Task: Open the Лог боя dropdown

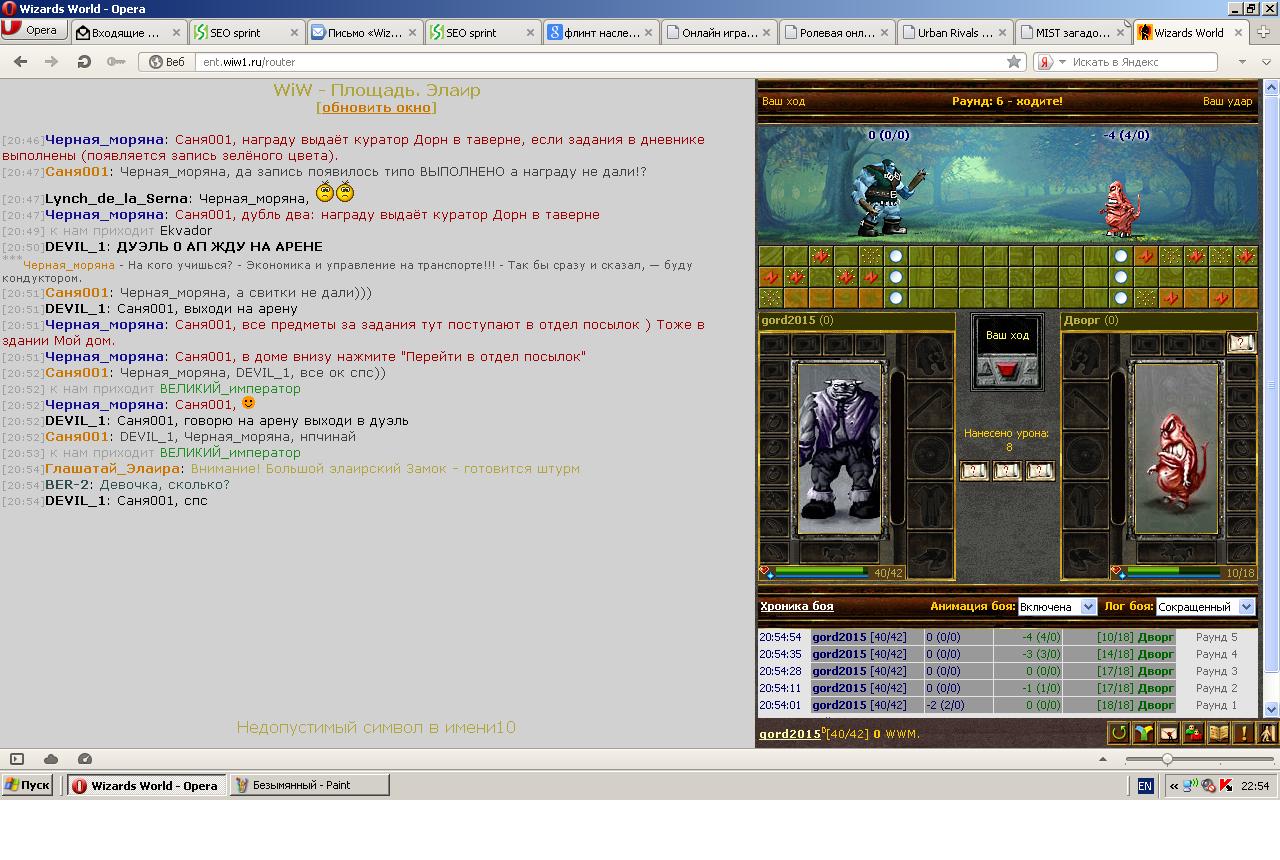Action: click(x=1205, y=607)
